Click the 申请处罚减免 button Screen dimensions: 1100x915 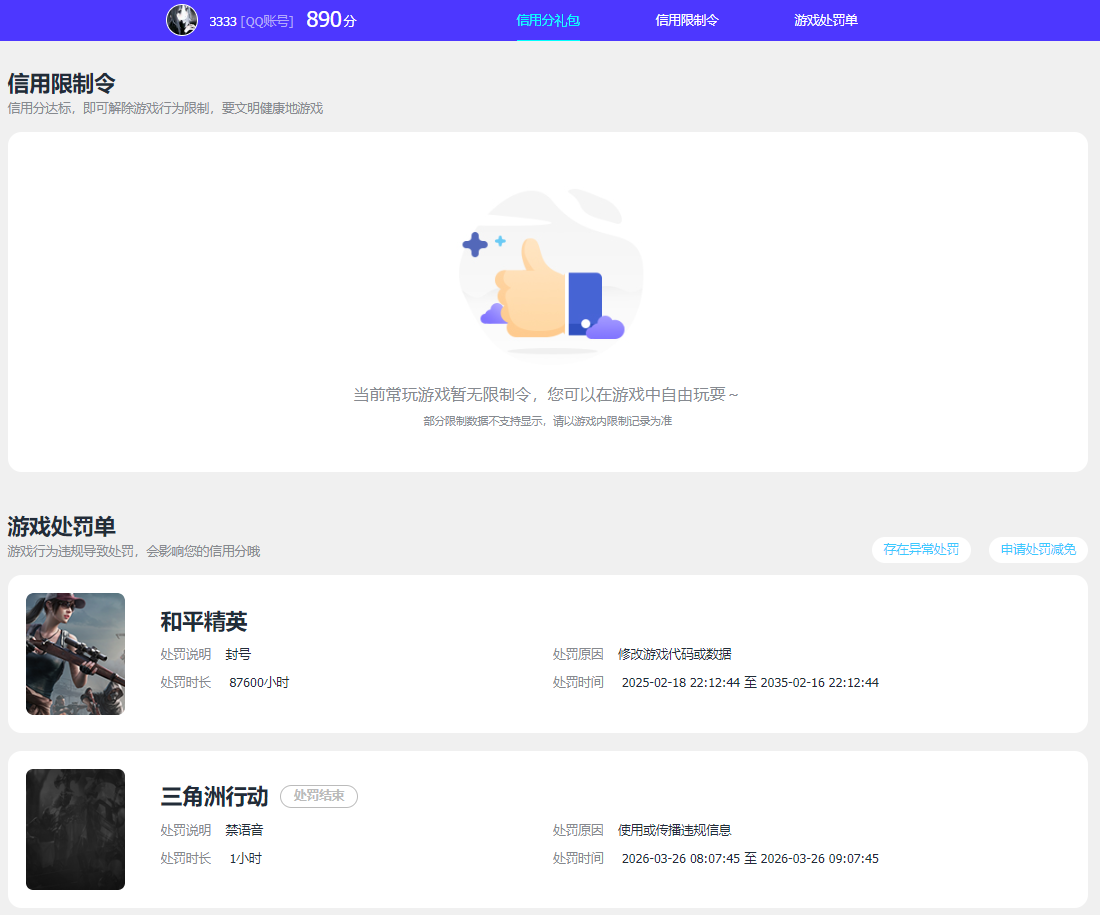point(1038,549)
